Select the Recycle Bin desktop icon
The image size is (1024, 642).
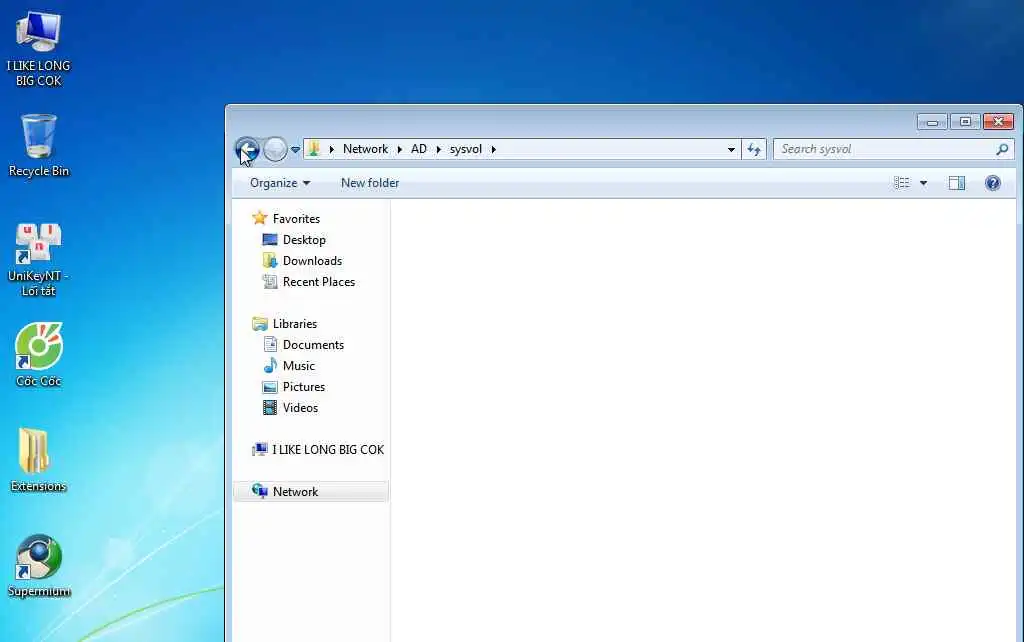pos(39,146)
